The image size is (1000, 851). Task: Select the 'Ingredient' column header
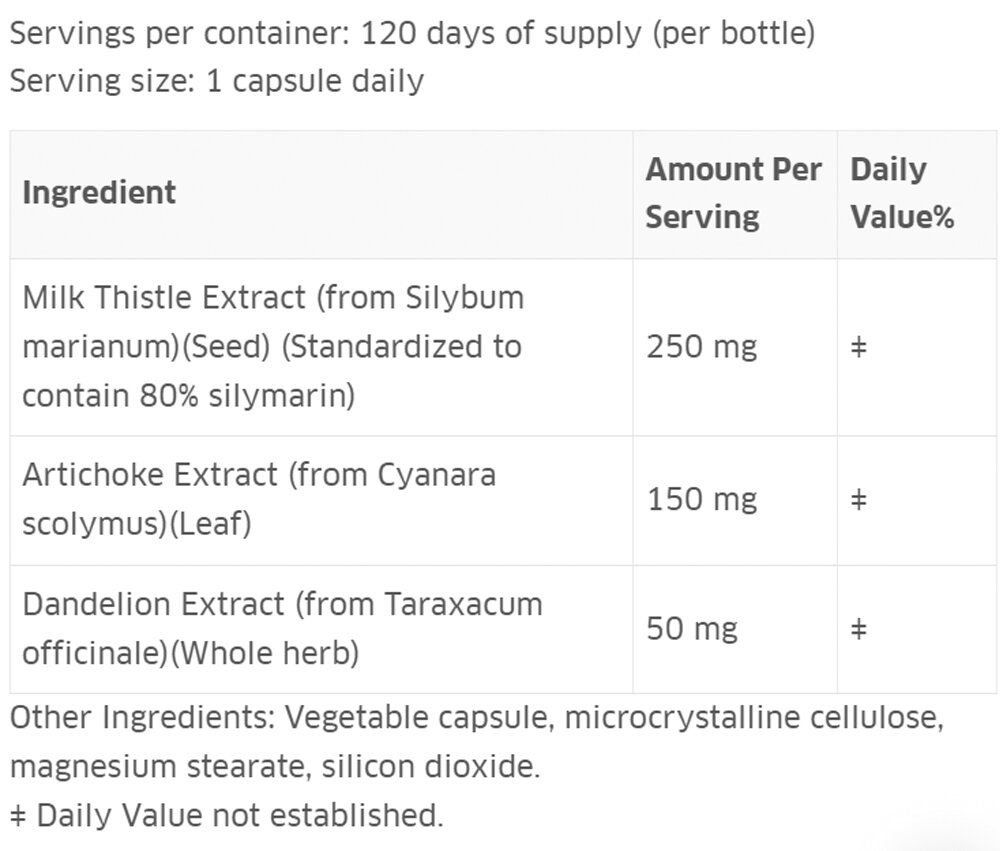[x=99, y=192]
